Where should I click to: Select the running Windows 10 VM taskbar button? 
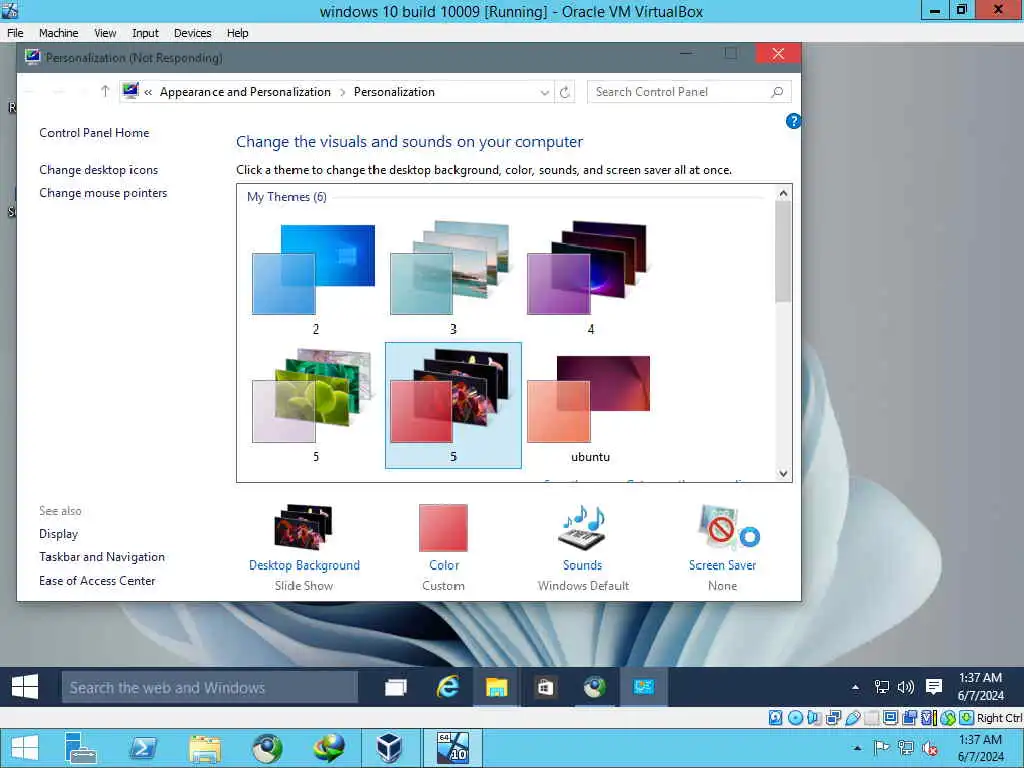click(453, 748)
